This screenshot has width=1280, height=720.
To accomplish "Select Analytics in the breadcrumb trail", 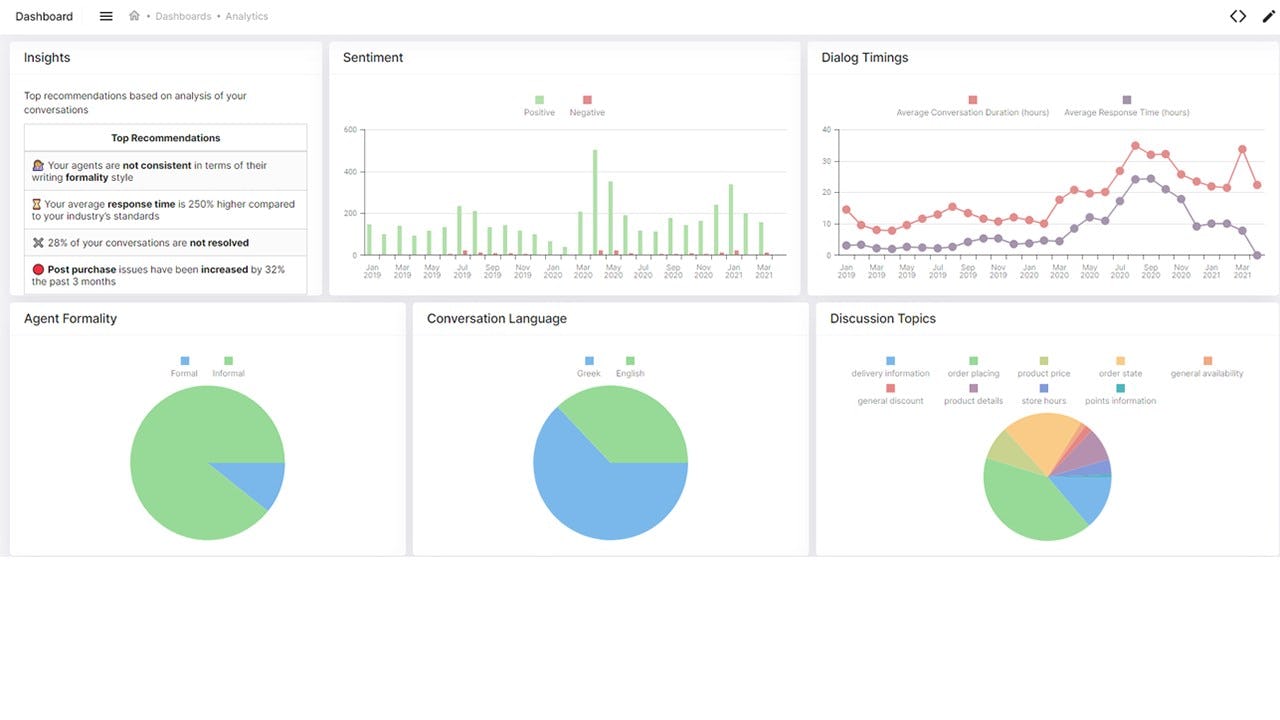I will [x=247, y=16].
